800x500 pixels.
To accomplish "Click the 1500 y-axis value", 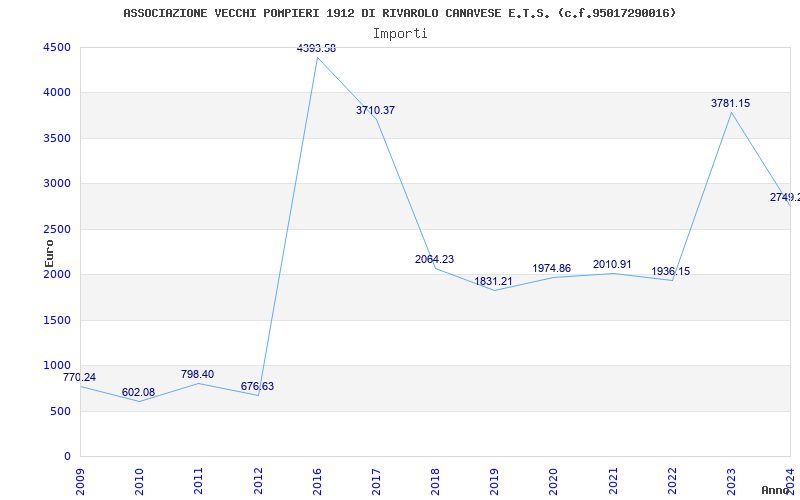I will click(x=57, y=320).
